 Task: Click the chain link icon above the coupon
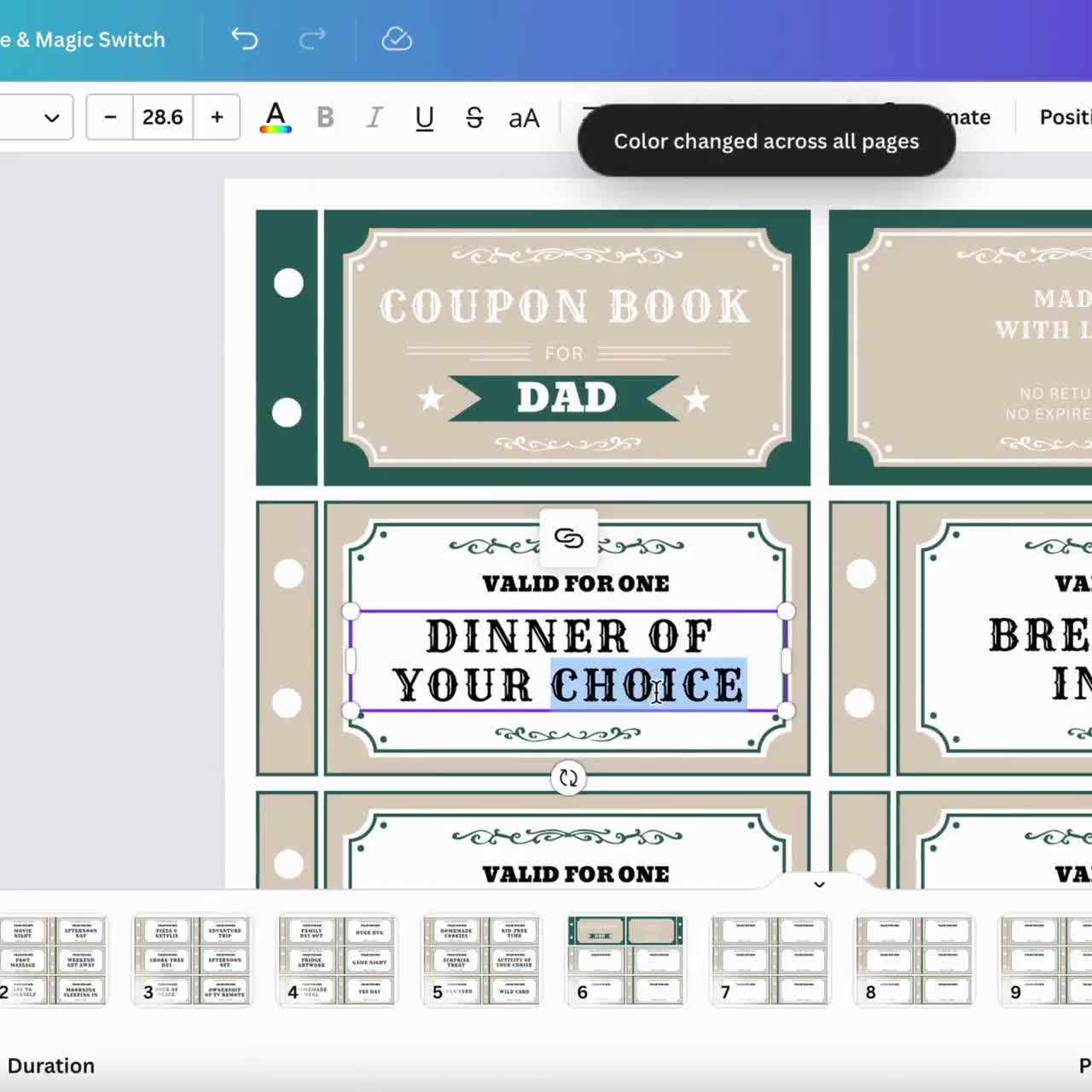click(x=568, y=539)
